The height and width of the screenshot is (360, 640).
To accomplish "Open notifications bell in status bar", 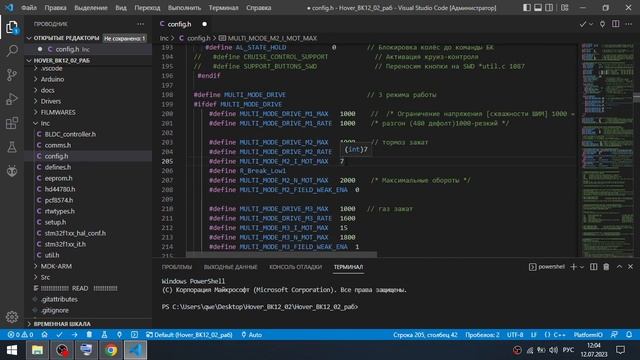I will point(629,335).
